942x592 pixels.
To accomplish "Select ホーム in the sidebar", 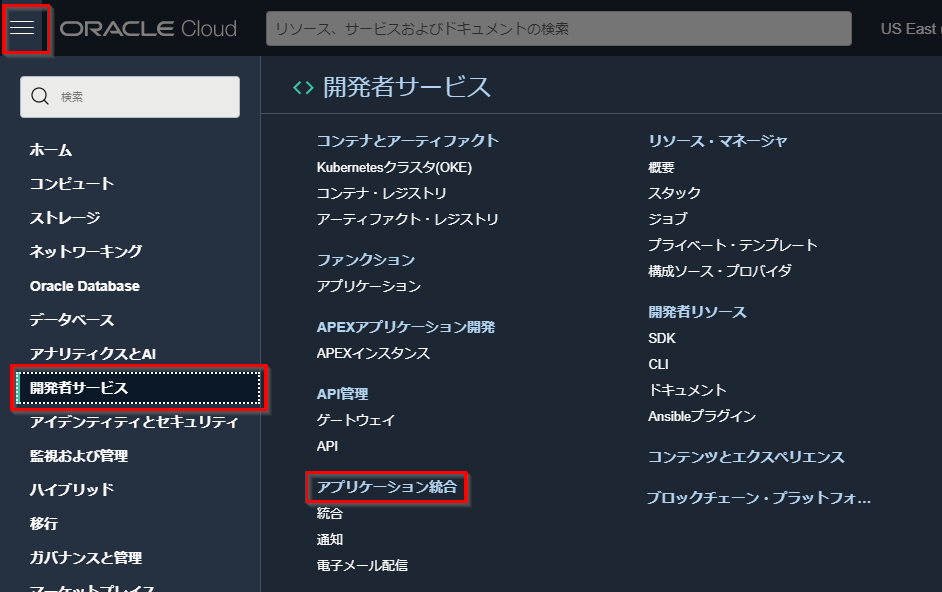I will [51, 150].
